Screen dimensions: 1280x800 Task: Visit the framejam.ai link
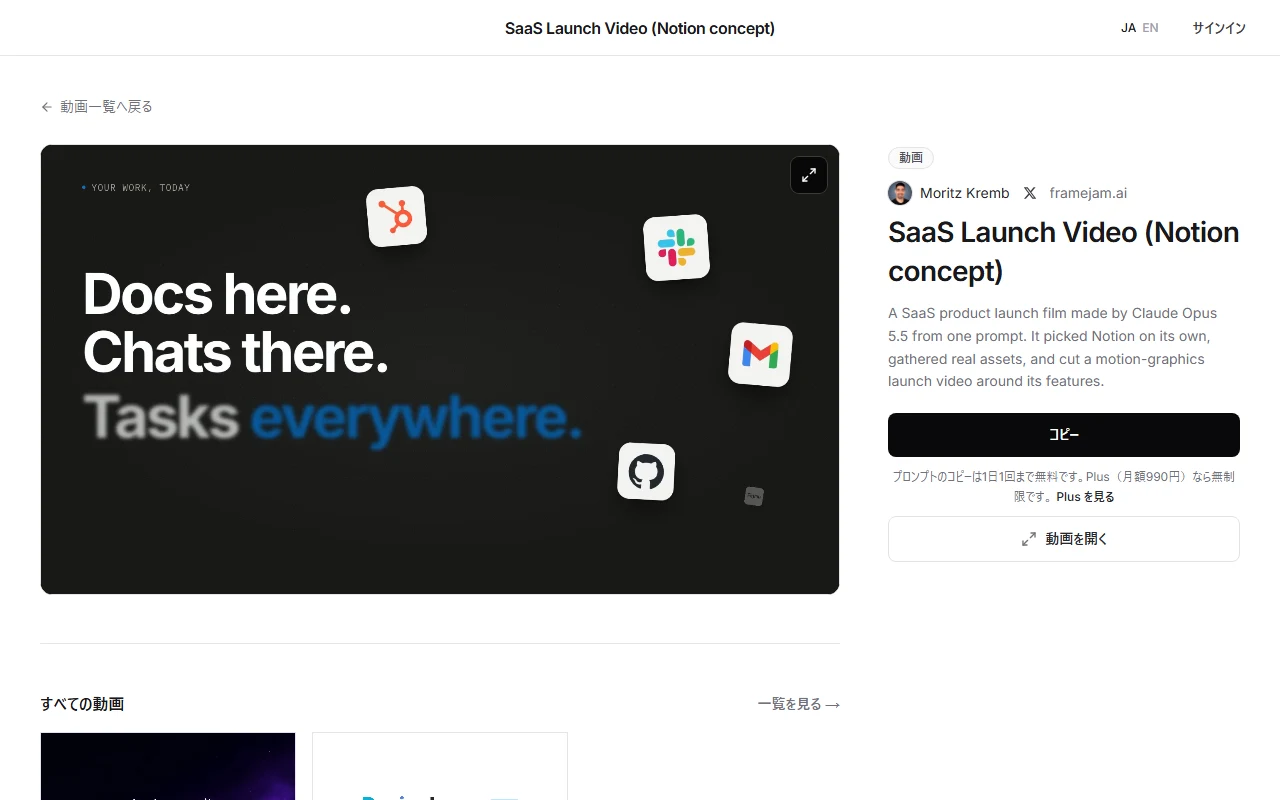pos(1088,193)
